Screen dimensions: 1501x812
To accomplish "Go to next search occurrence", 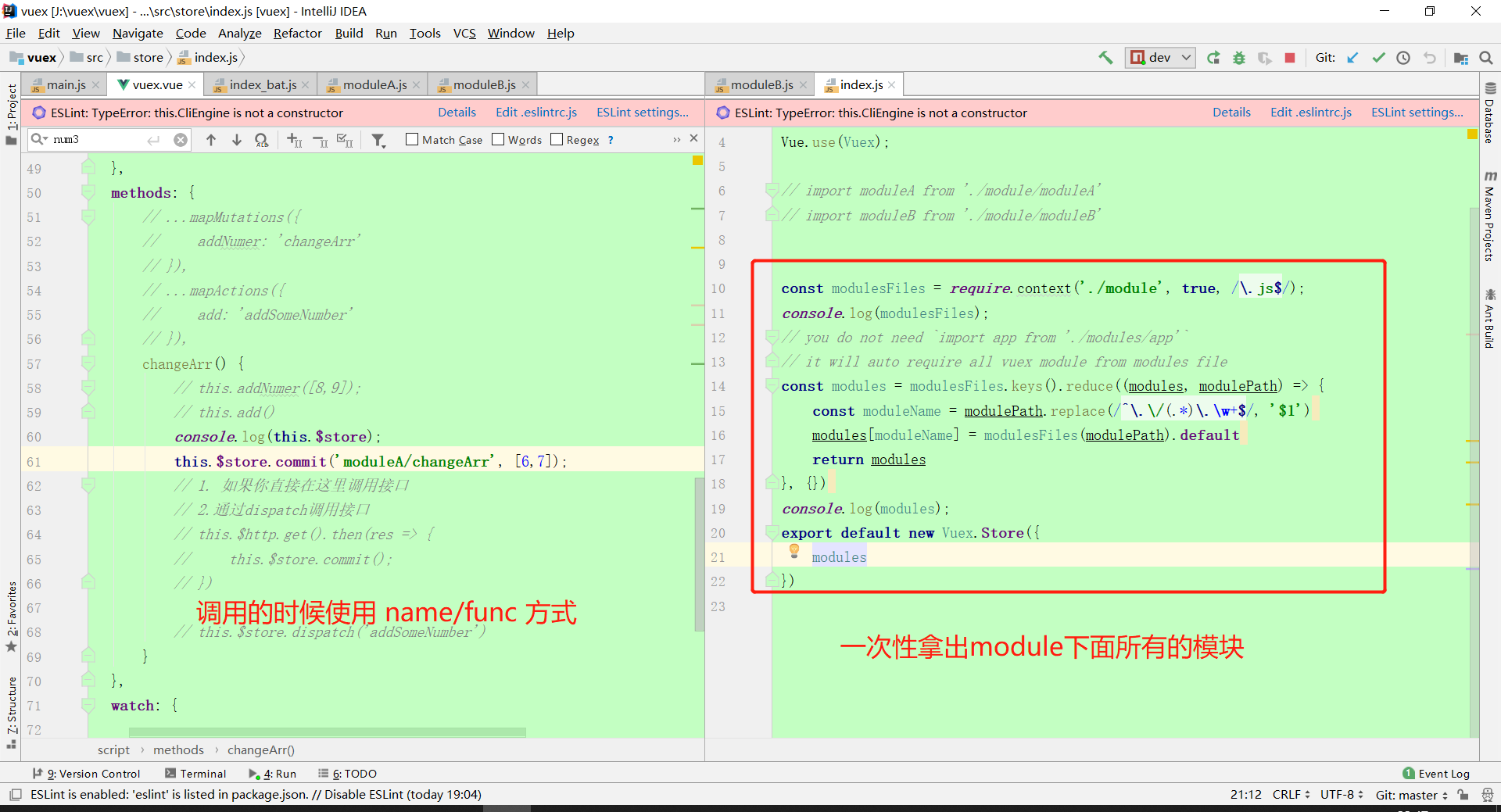I will click(236, 140).
